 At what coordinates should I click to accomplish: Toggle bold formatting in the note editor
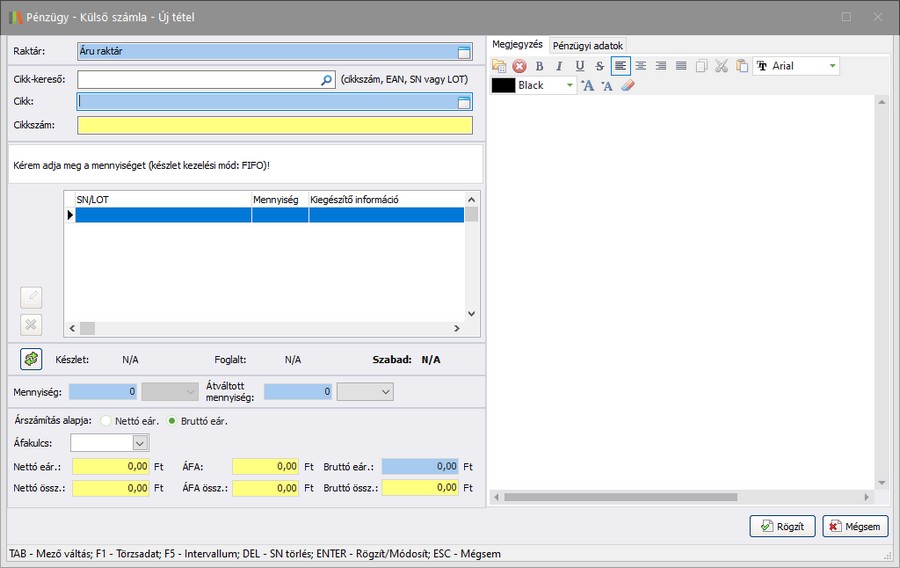point(539,66)
